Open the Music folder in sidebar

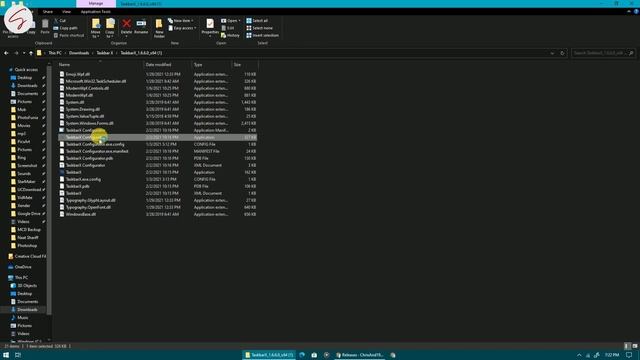point(23,318)
